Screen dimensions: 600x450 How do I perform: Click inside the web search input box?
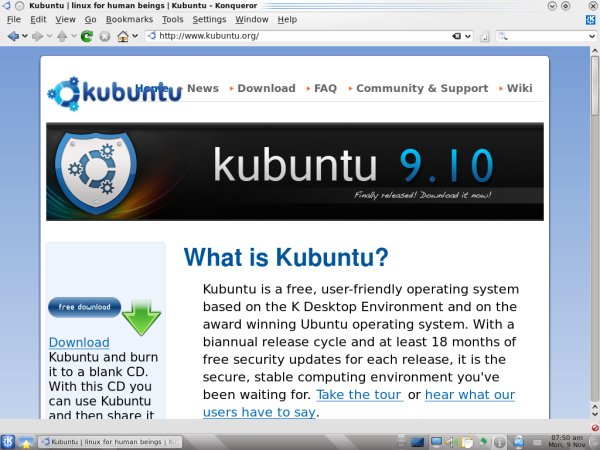(x=548, y=36)
